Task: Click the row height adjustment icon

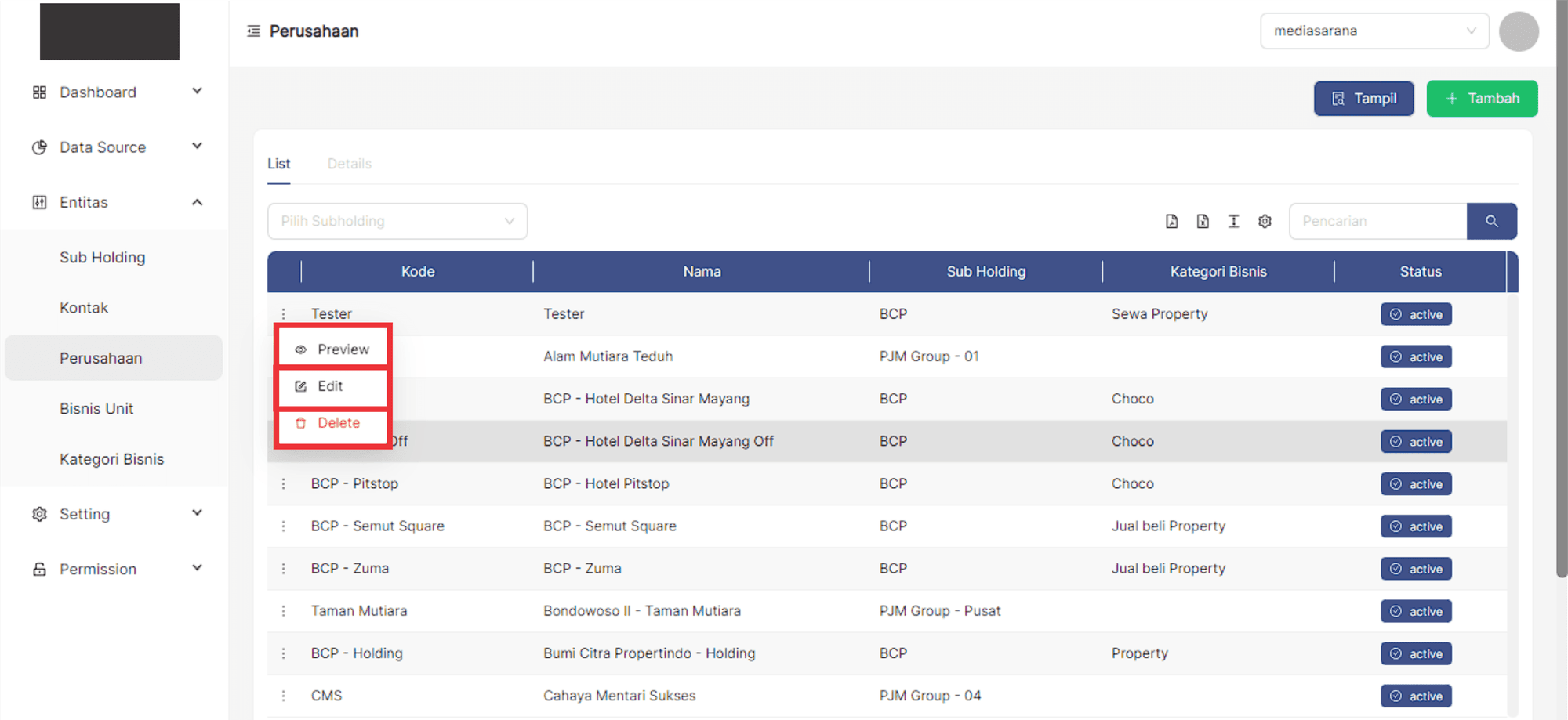Action: (1233, 221)
